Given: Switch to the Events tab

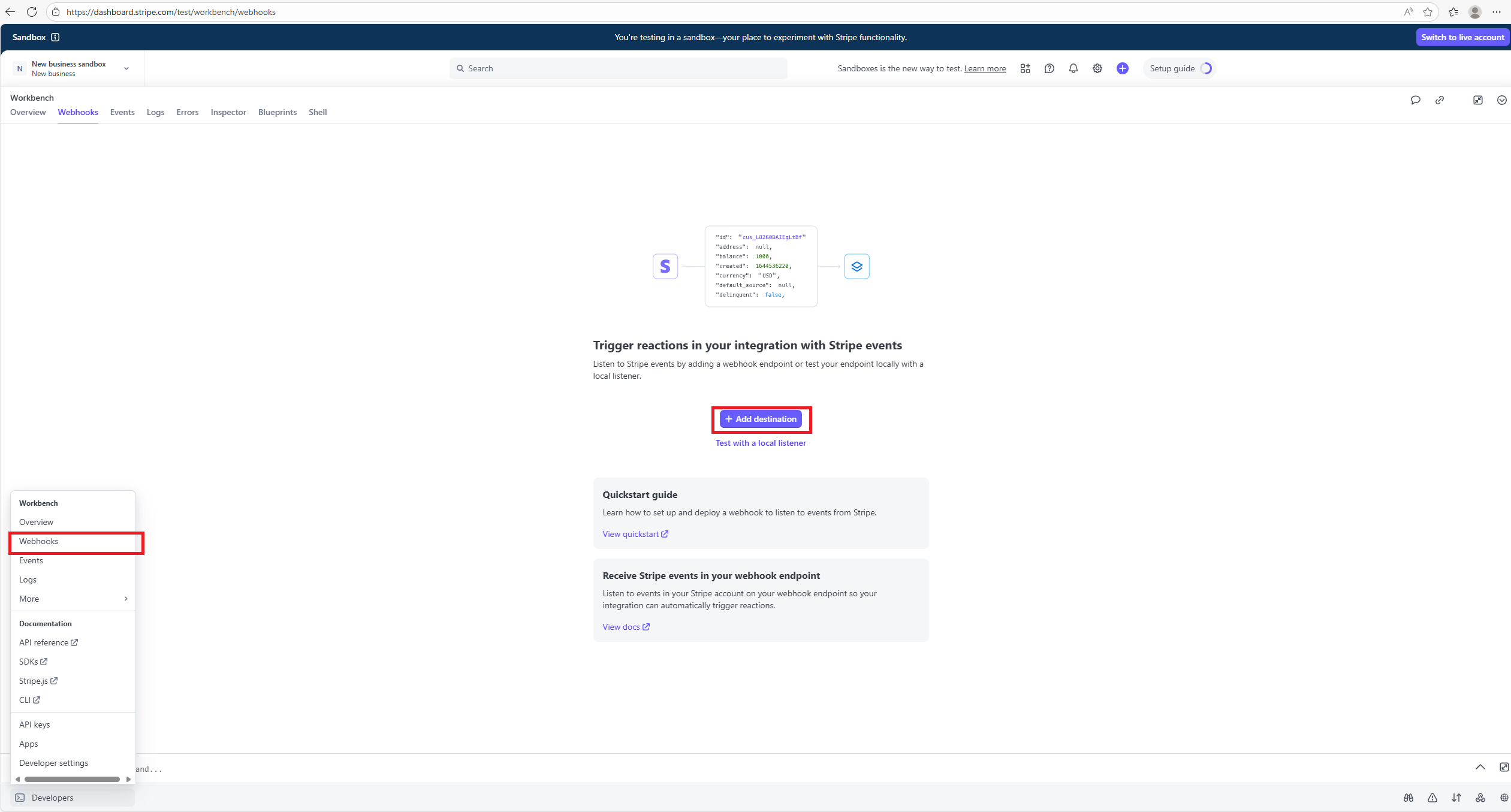Looking at the screenshot, I should (x=122, y=112).
